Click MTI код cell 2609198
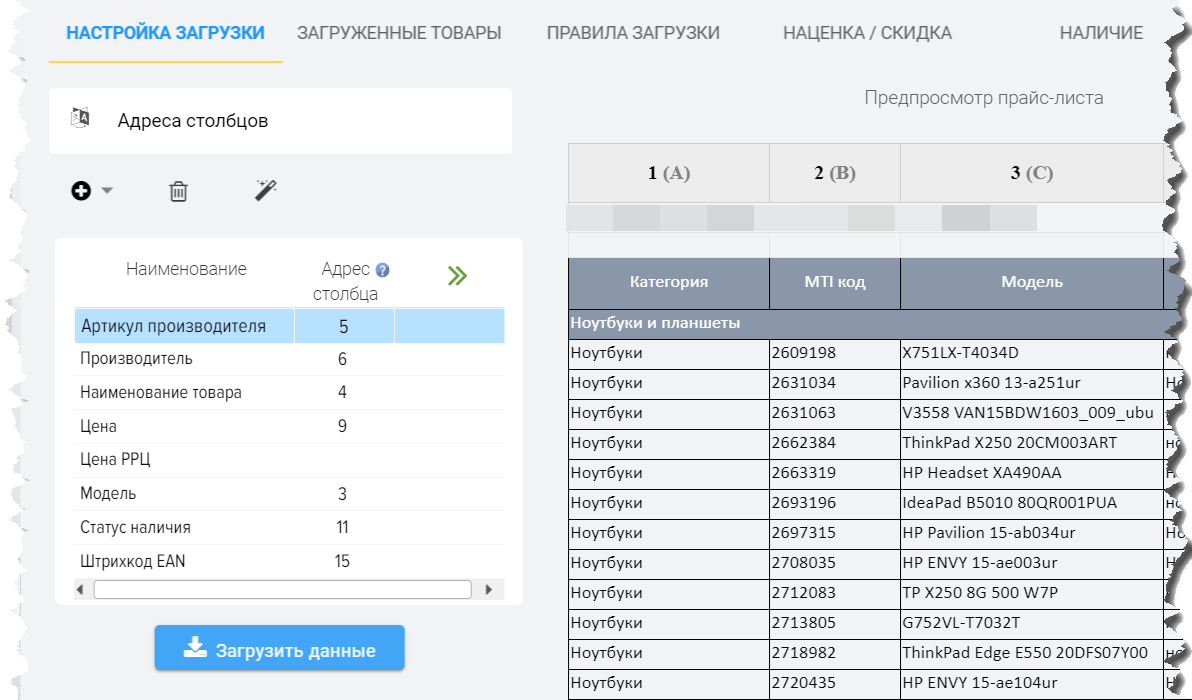 (x=803, y=353)
